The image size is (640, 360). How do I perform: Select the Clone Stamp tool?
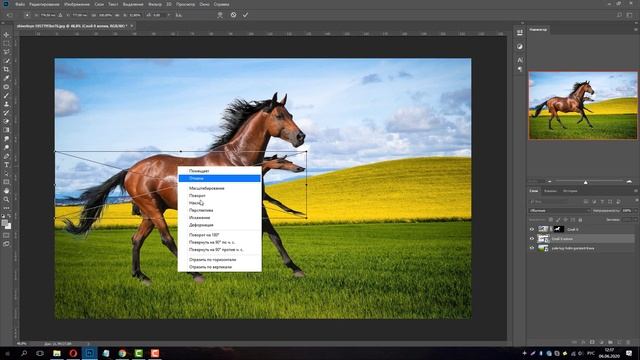tap(6, 104)
